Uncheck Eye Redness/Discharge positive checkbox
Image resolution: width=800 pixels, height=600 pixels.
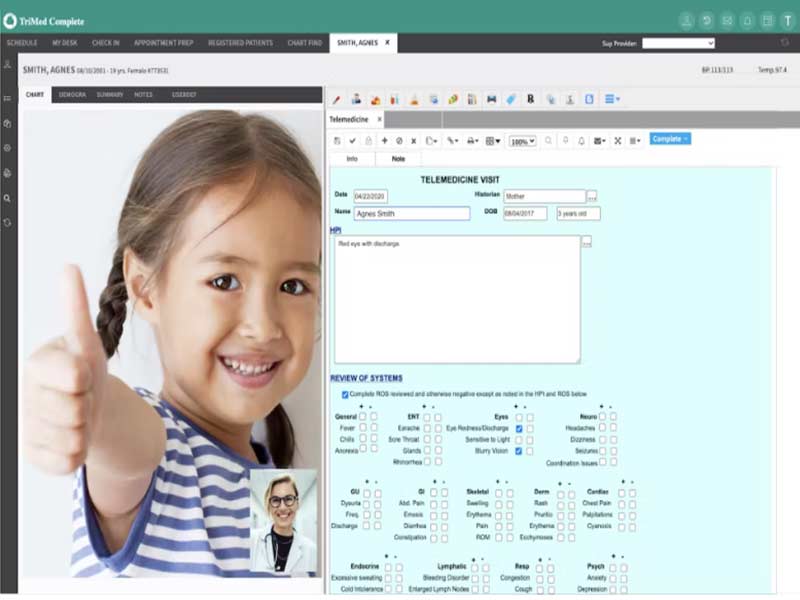(x=519, y=429)
